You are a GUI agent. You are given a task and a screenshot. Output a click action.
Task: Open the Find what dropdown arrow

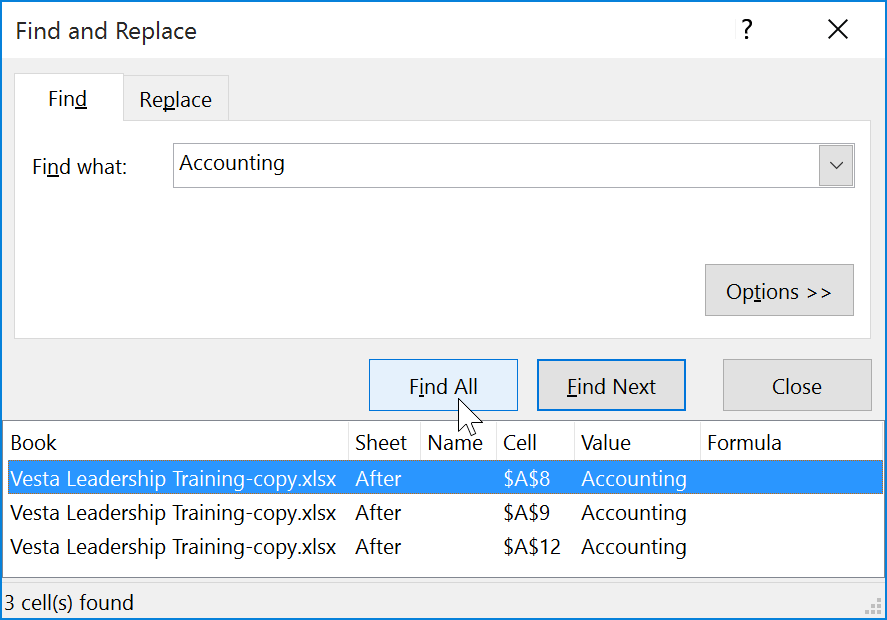tap(837, 165)
